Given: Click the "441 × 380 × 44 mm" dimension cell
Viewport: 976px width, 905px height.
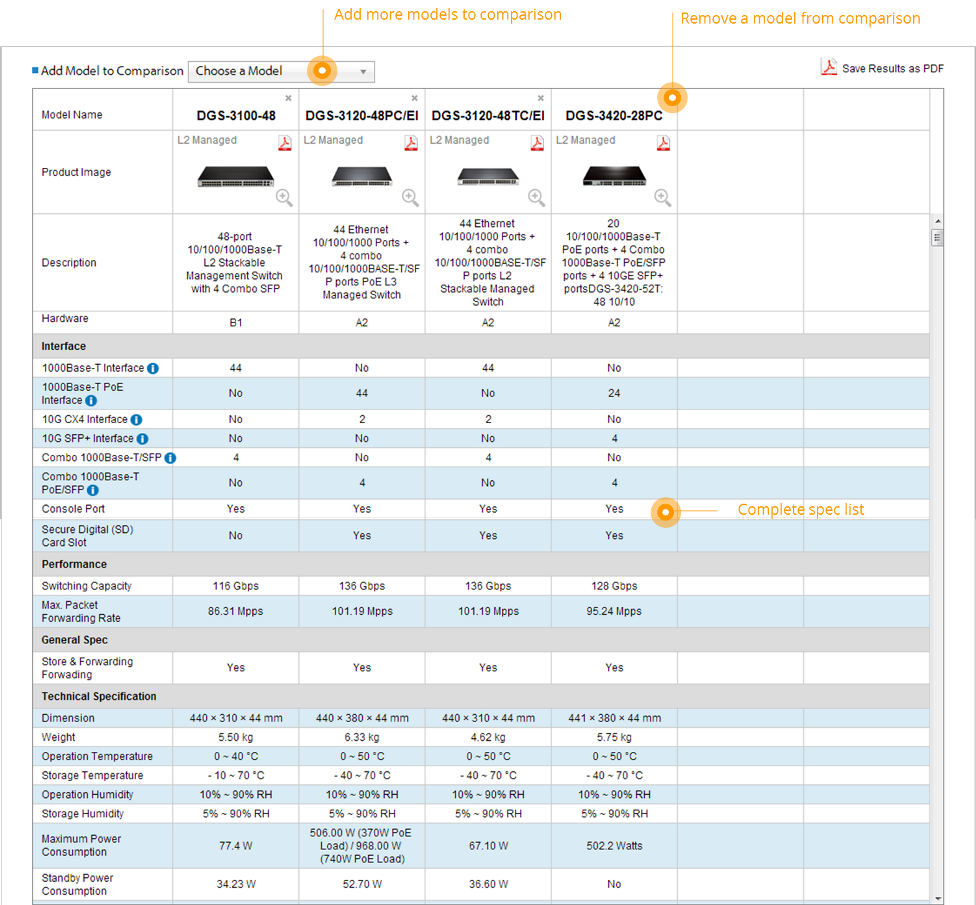Looking at the screenshot, I should (615, 718).
